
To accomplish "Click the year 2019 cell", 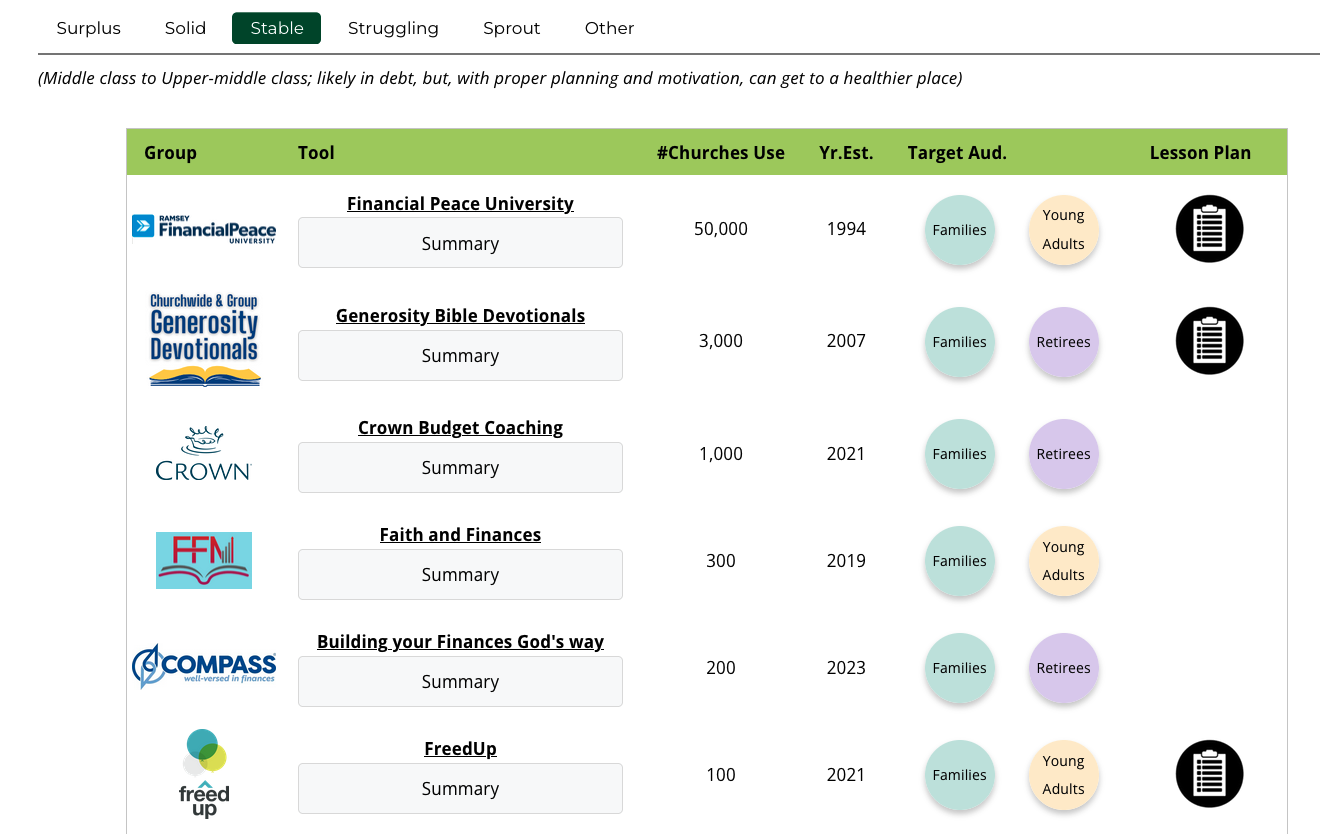I will (x=846, y=561).
